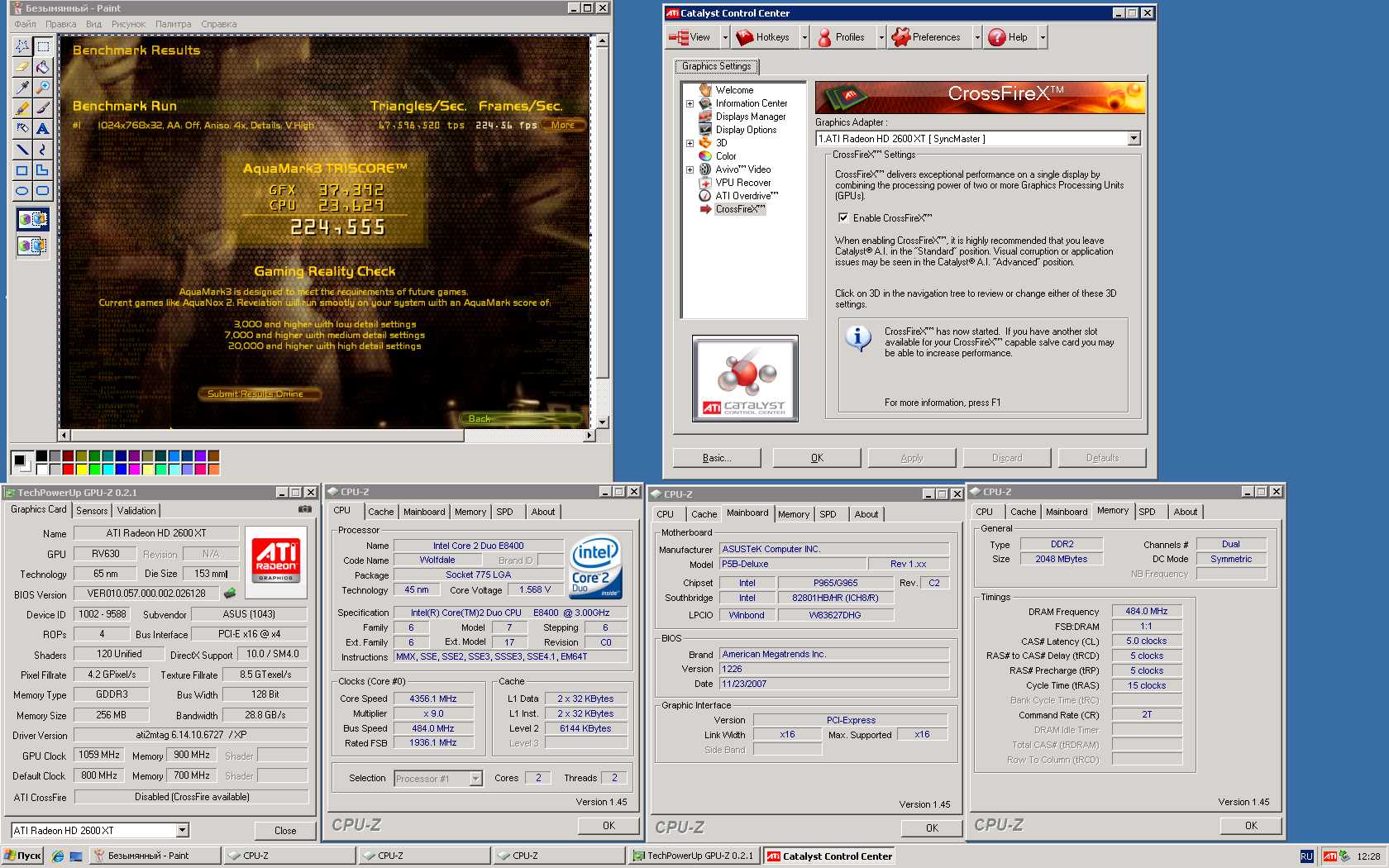
Task: Switch to the Sensors tab in GPU-Z
Action: [92, 511]
